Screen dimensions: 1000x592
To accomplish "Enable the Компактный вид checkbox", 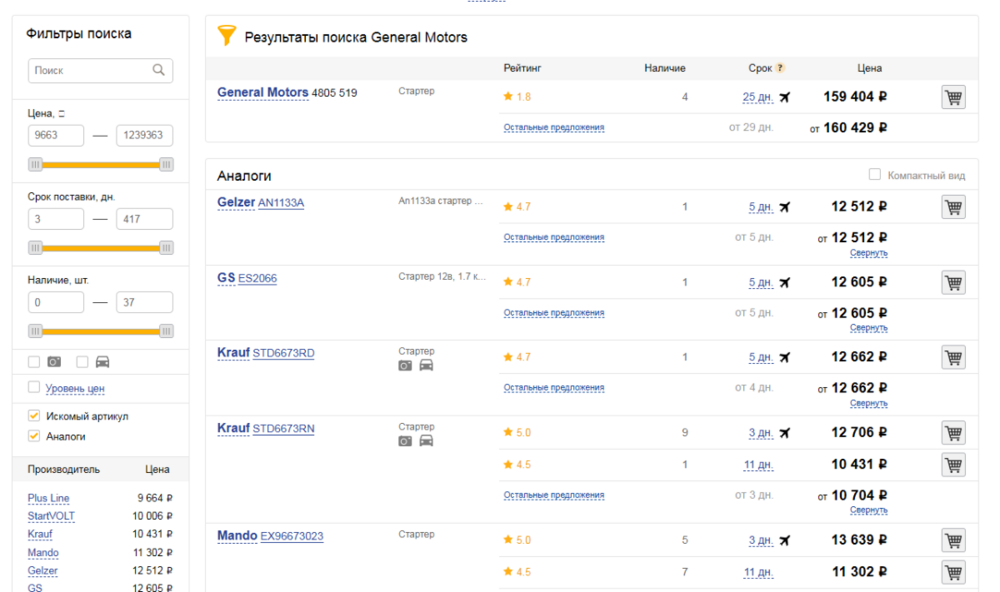I will tap(875, 174).
